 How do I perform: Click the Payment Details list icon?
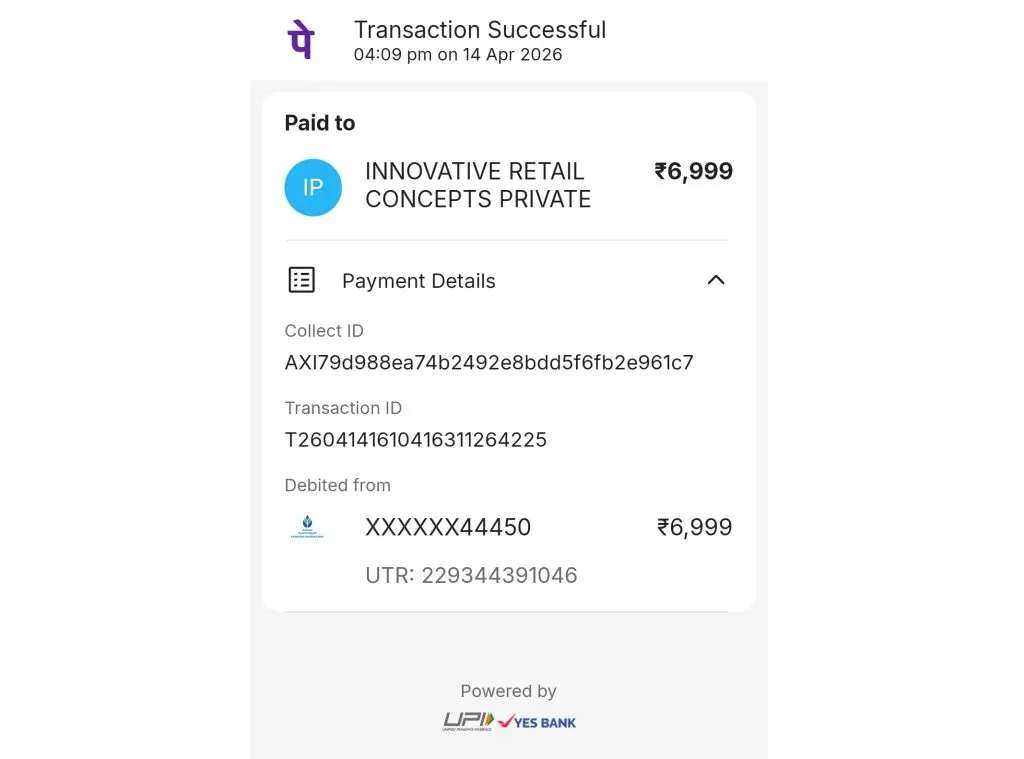301,280
